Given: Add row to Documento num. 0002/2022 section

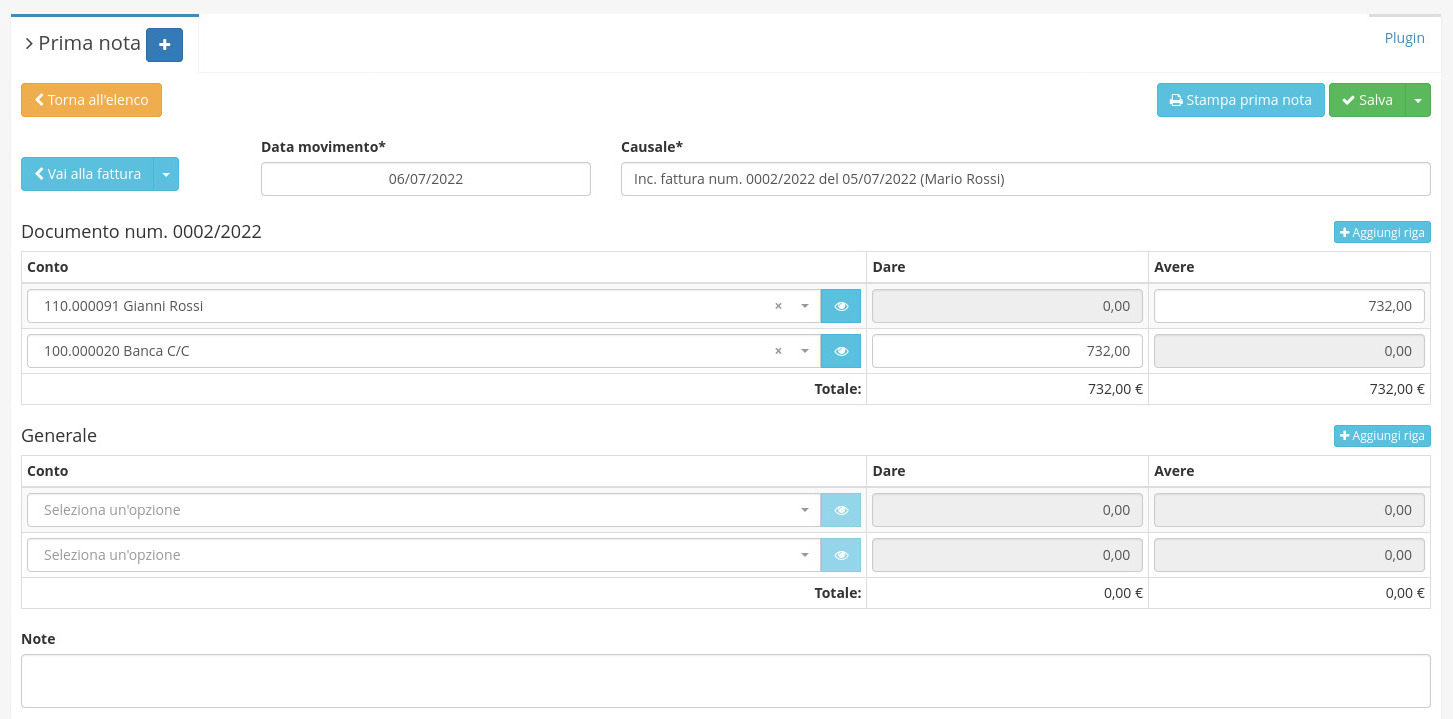Looking at the screenshot, I should coord(1382,232).
